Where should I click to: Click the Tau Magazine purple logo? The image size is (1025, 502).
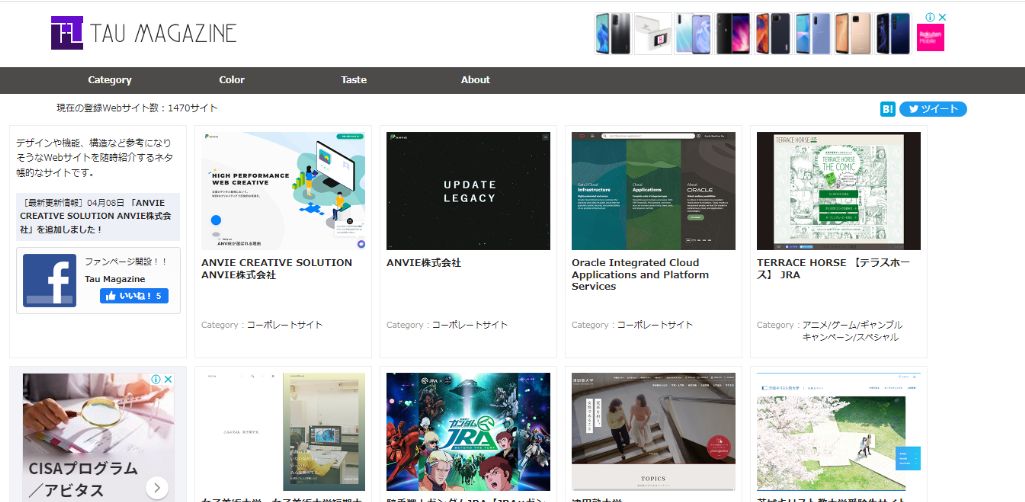click(68, 33)
